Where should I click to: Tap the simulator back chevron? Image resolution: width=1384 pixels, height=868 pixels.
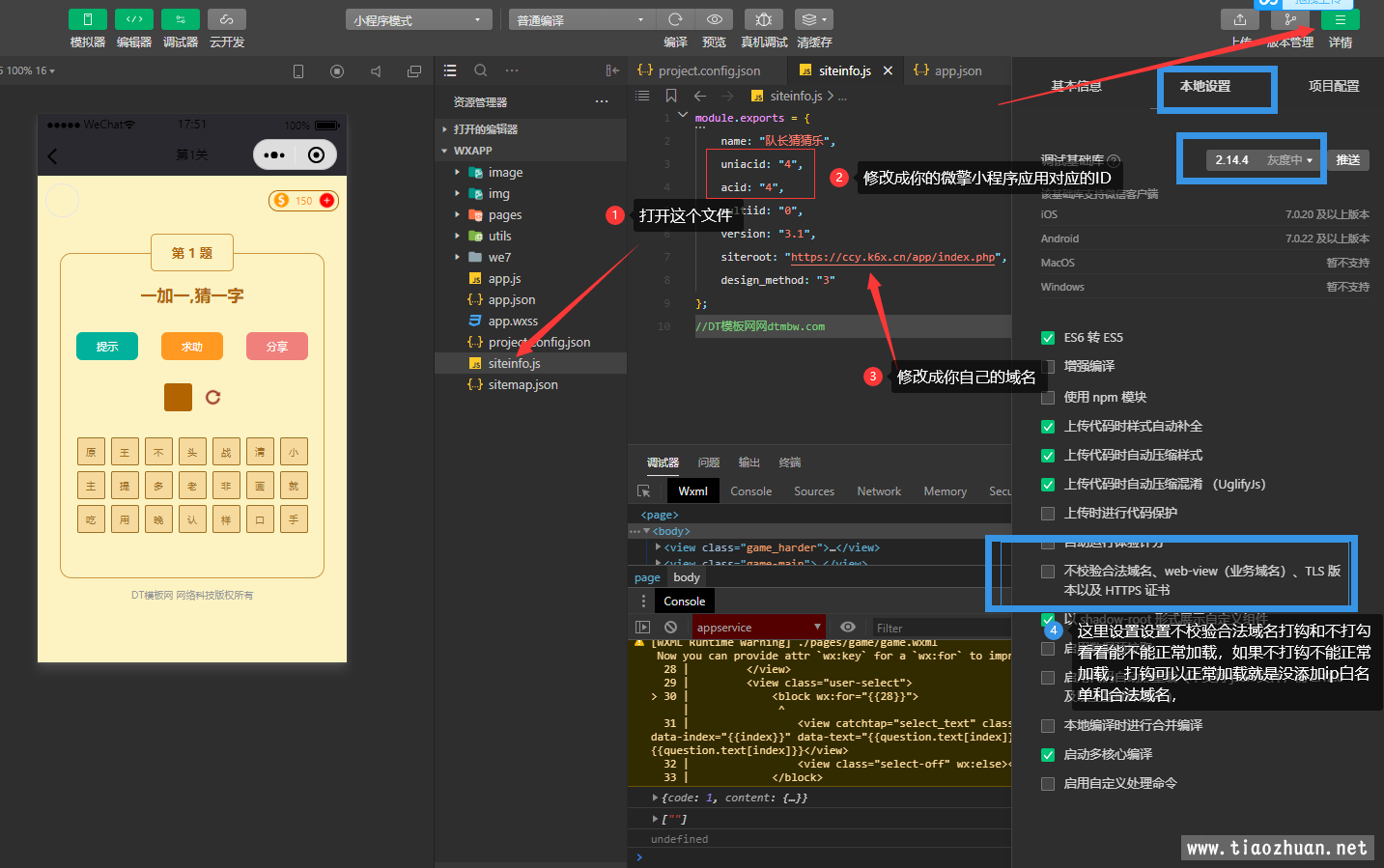pos(53,155)
